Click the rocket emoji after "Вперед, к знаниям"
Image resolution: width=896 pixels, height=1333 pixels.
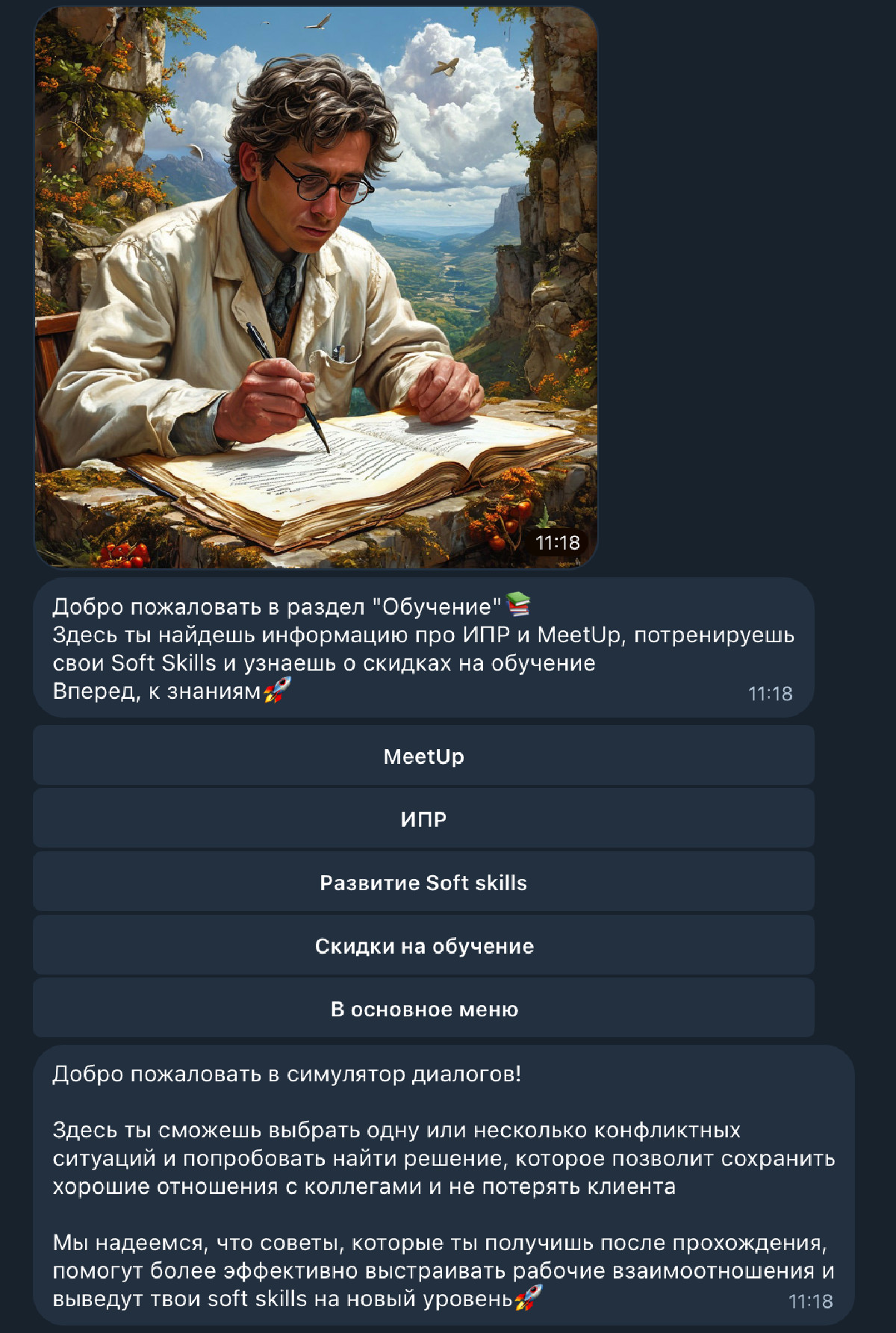point(277,690)
